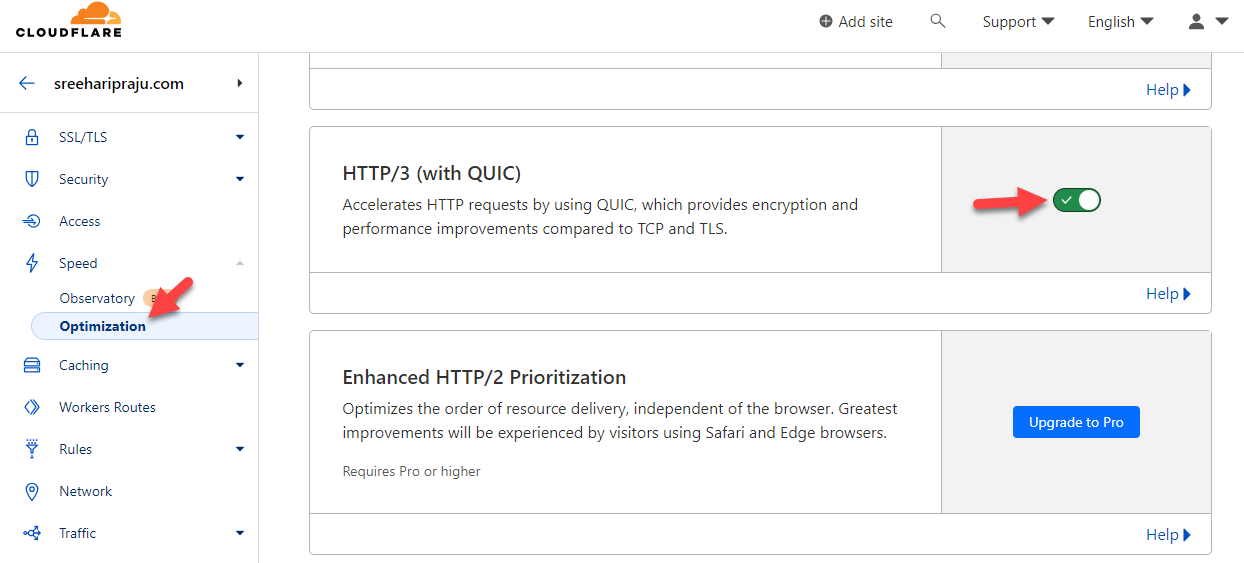1244x563 pixels.
Task: Click the back arrow beside site name
Action: 27,84
